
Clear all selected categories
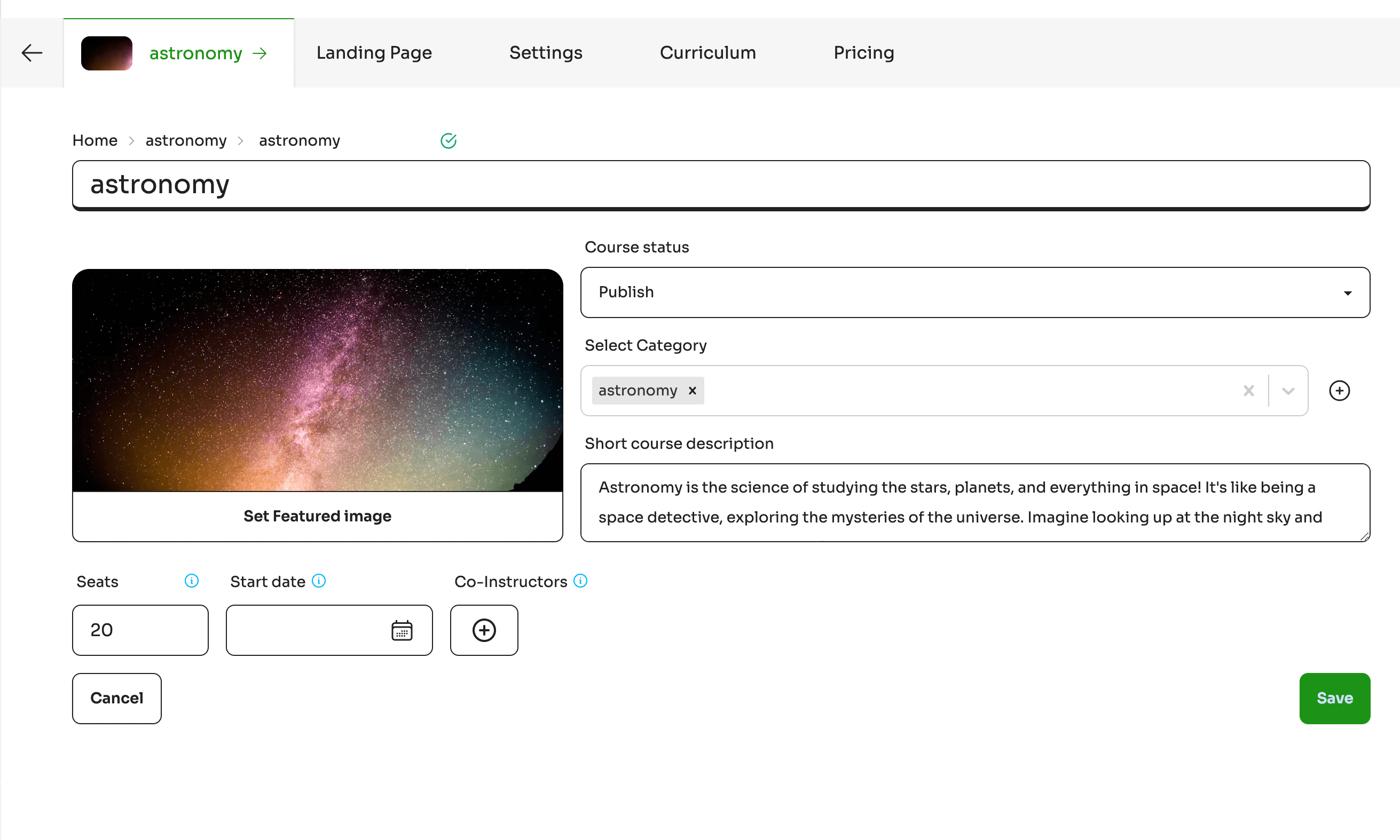1248,391
